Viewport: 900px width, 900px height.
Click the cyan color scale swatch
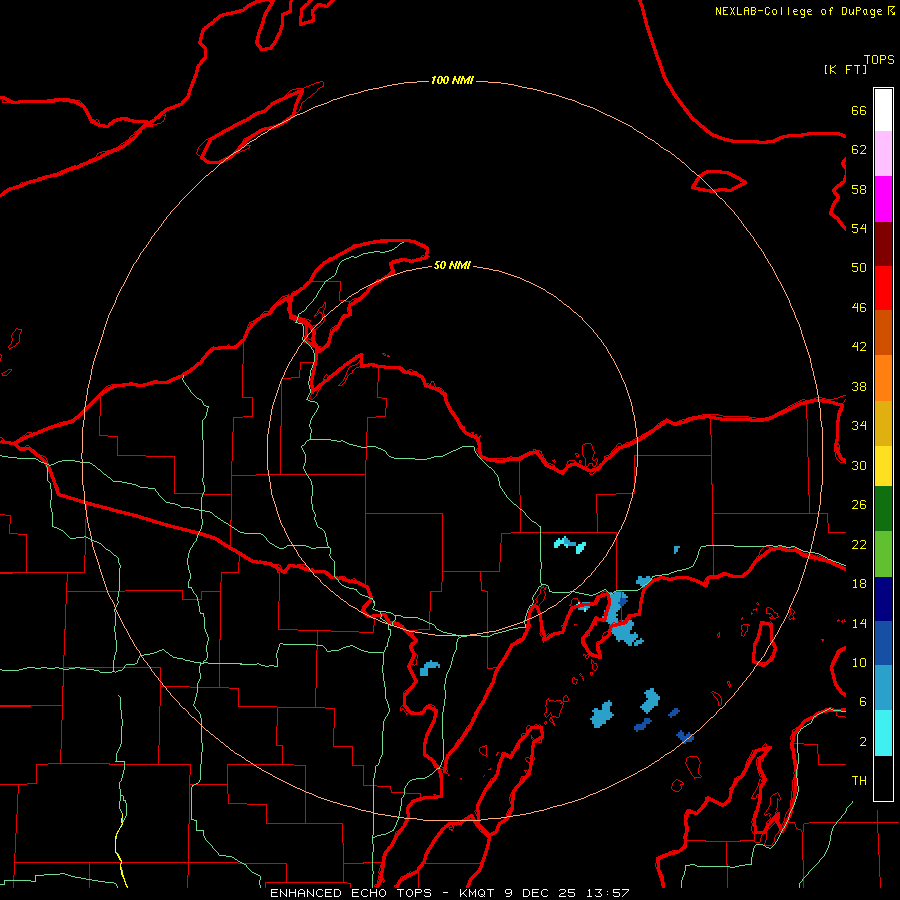click(x=883, y=733)
